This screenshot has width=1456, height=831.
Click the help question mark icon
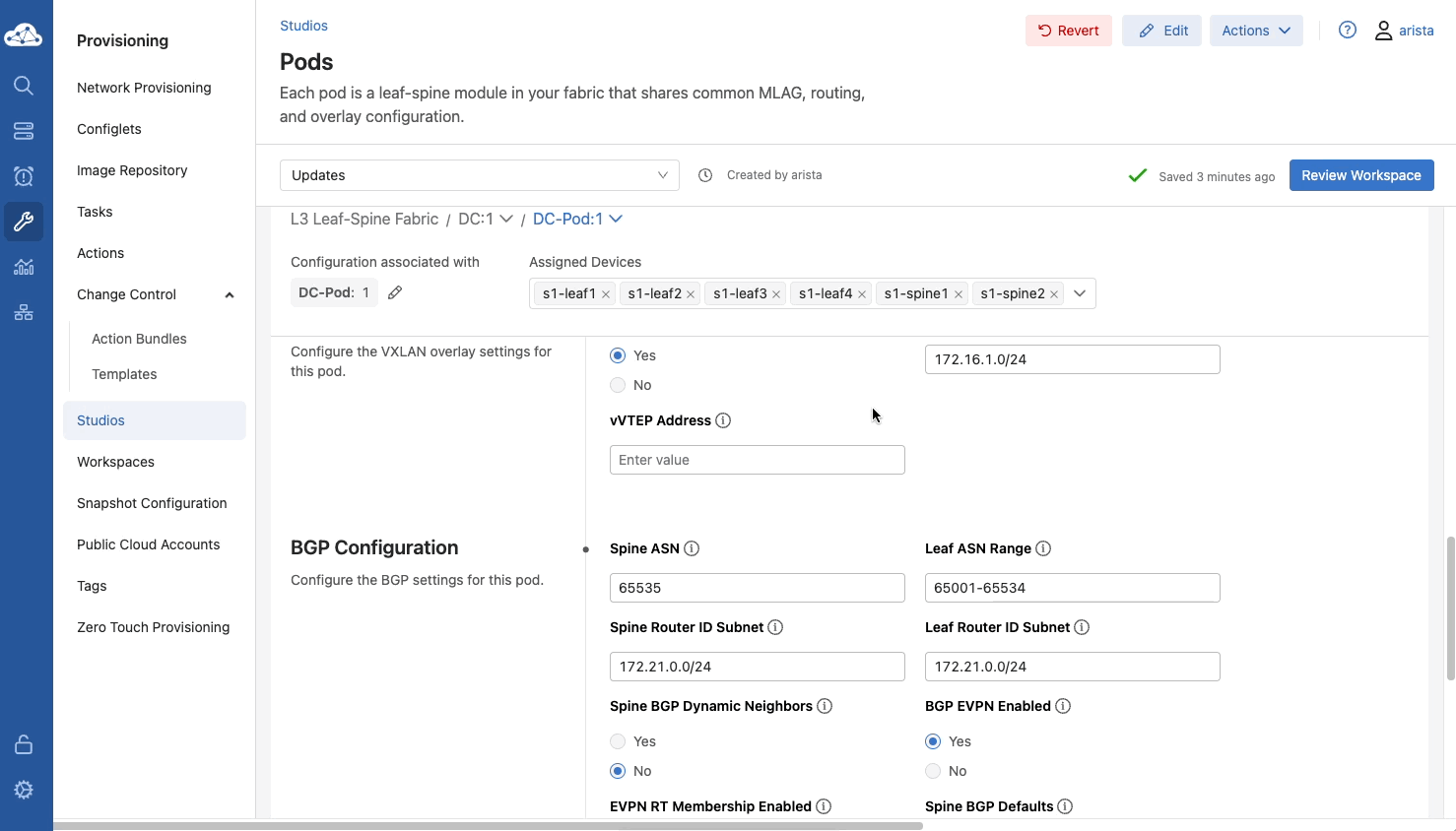[1348, 31]
